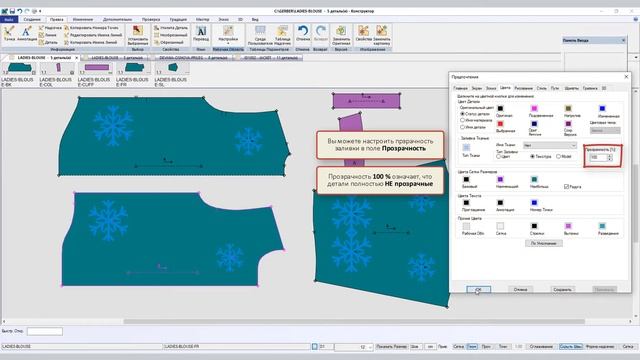Switch to Главная tab in preferences dialog
640x360 pixels.
click(x=460, y=88)
